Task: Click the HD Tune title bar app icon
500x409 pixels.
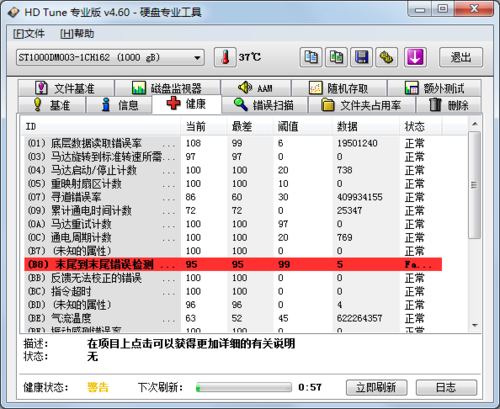Action: click(x=14, y=12)
